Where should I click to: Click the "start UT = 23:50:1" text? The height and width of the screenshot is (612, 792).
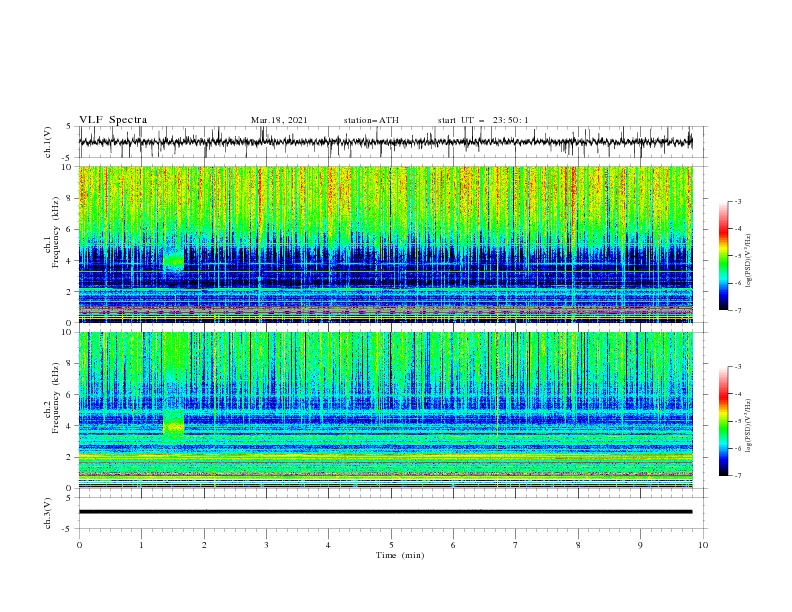483,120
